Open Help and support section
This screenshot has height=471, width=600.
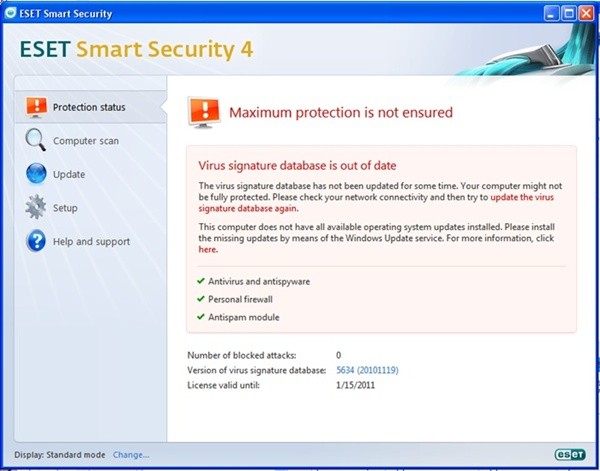pos(90,241)
